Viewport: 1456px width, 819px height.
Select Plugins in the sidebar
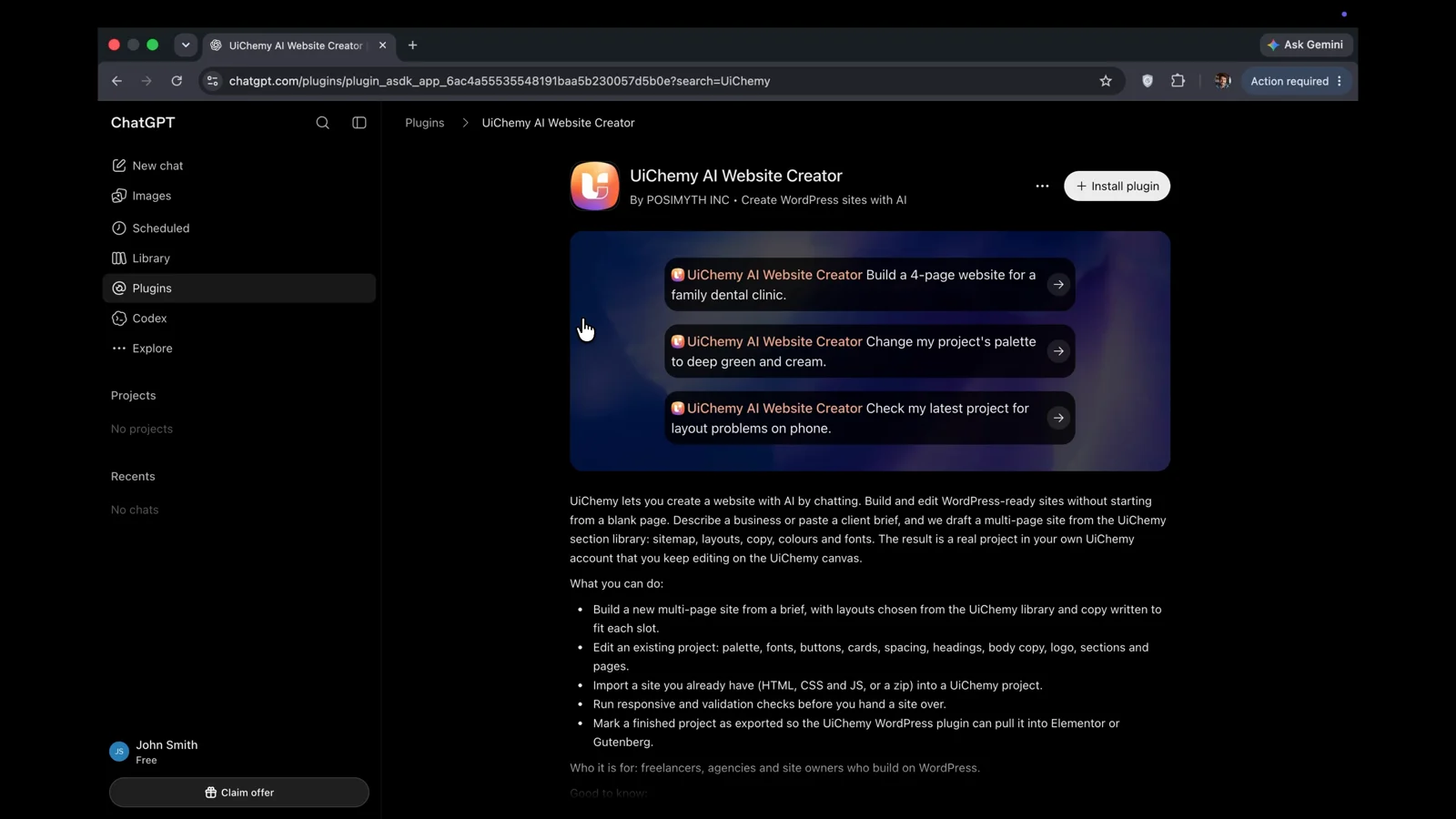(238, 288)
